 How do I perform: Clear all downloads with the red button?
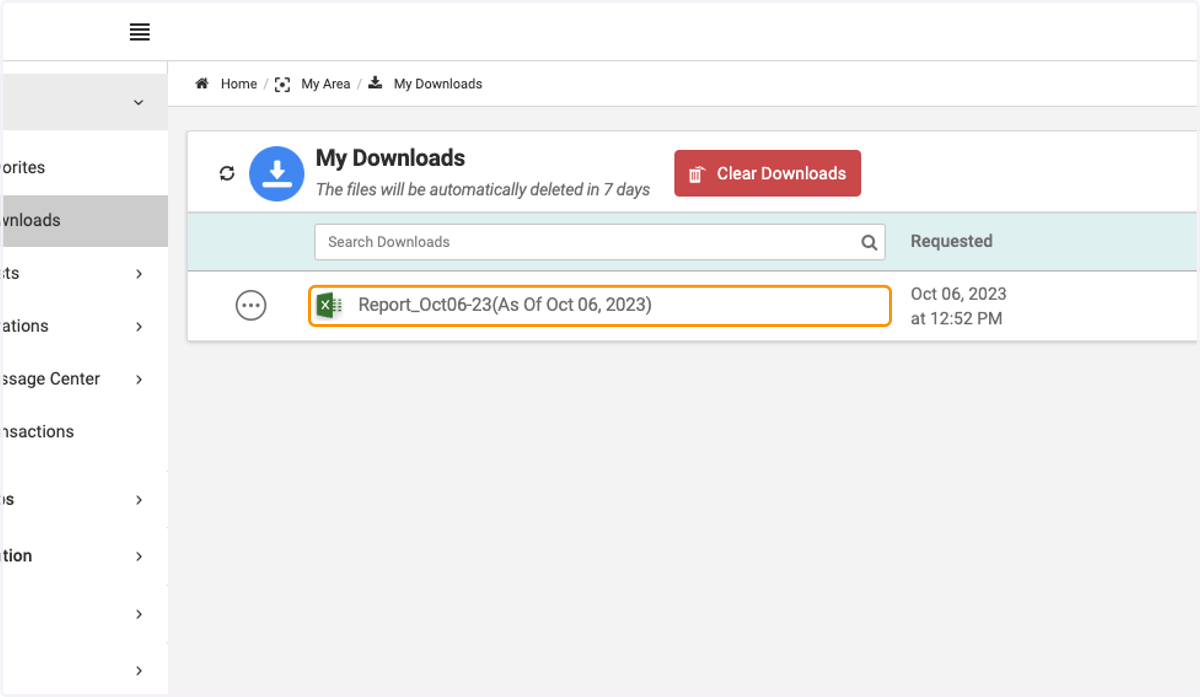click(767, 173)
